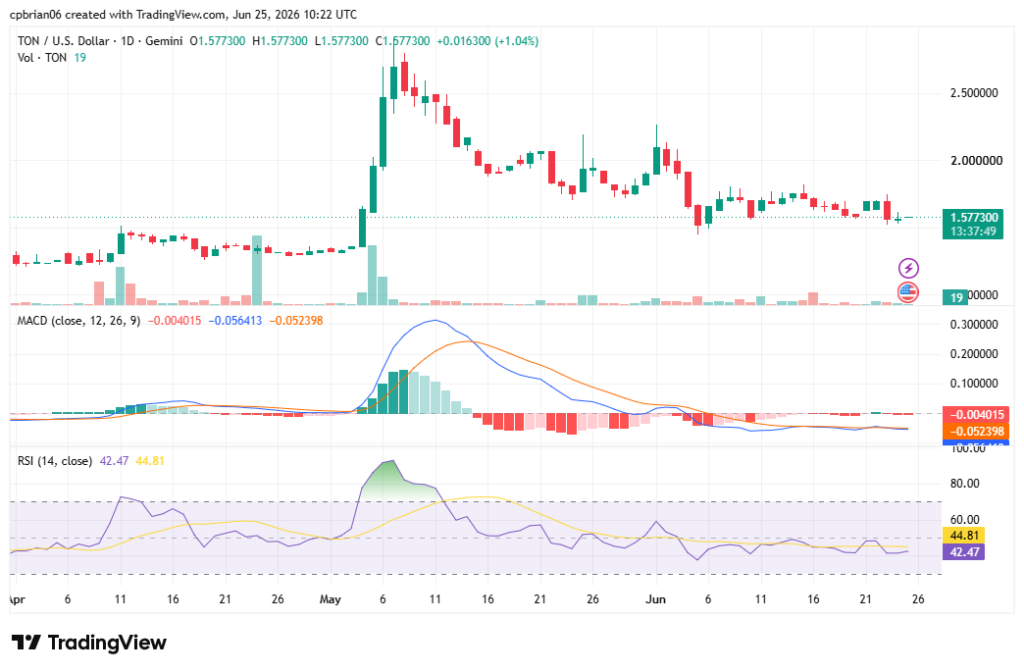Click the +0.016300 (+1.04%) change text

tap(487, 41)
